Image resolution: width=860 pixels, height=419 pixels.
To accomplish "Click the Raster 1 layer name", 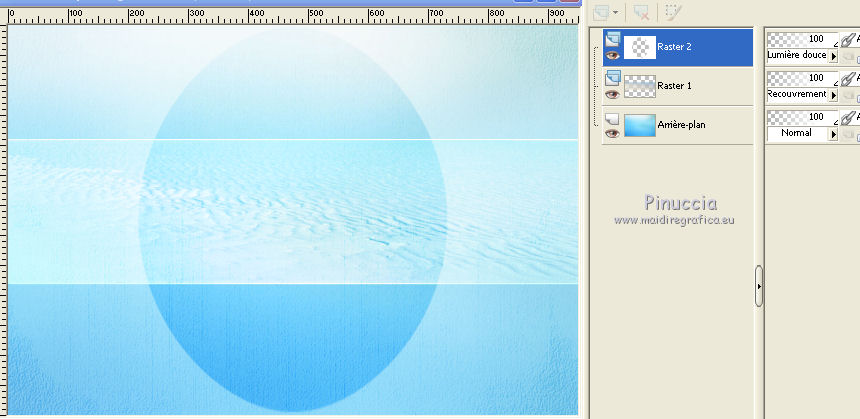I will [674, 86].
